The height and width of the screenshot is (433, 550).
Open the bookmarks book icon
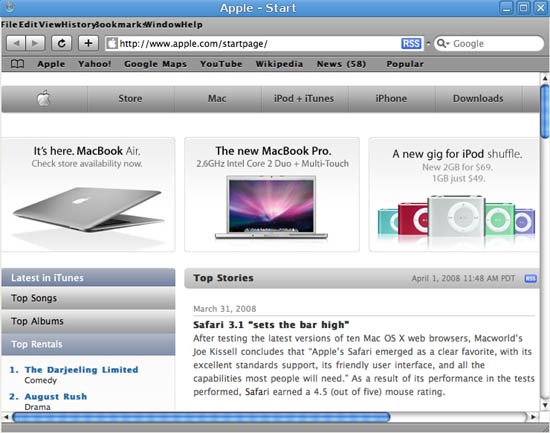pyautogui.click(x=18, y=64)
